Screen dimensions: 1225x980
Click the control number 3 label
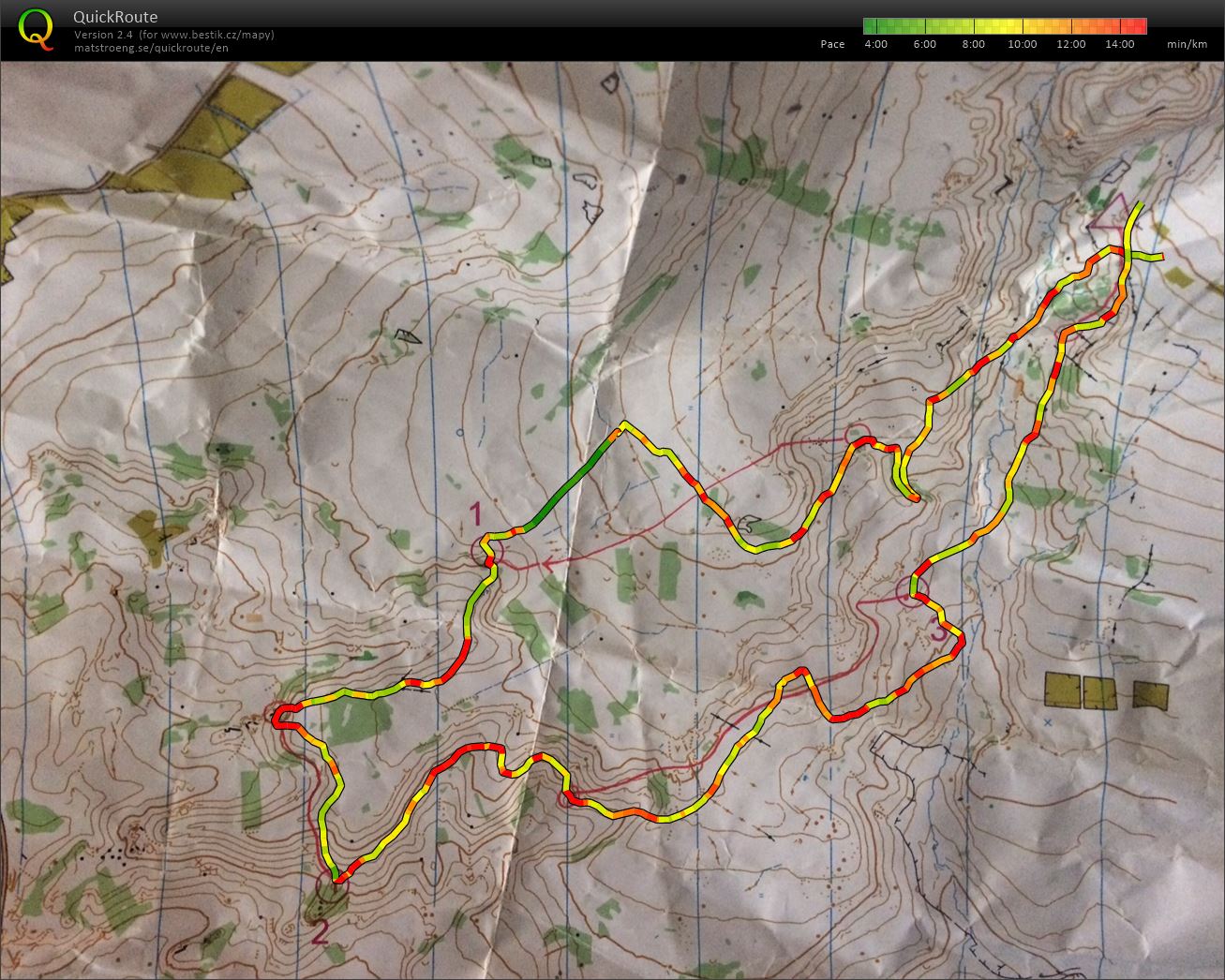[941, 628]
